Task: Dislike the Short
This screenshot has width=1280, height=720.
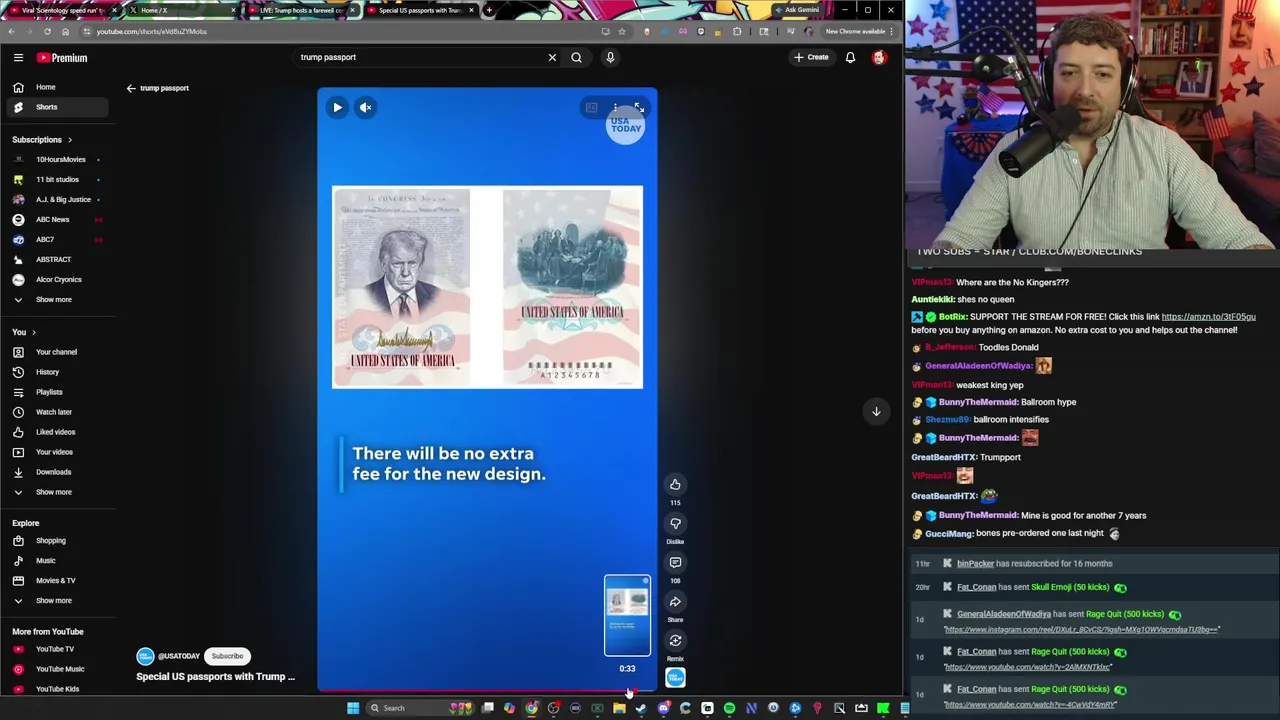Action: tap(675, 524)
